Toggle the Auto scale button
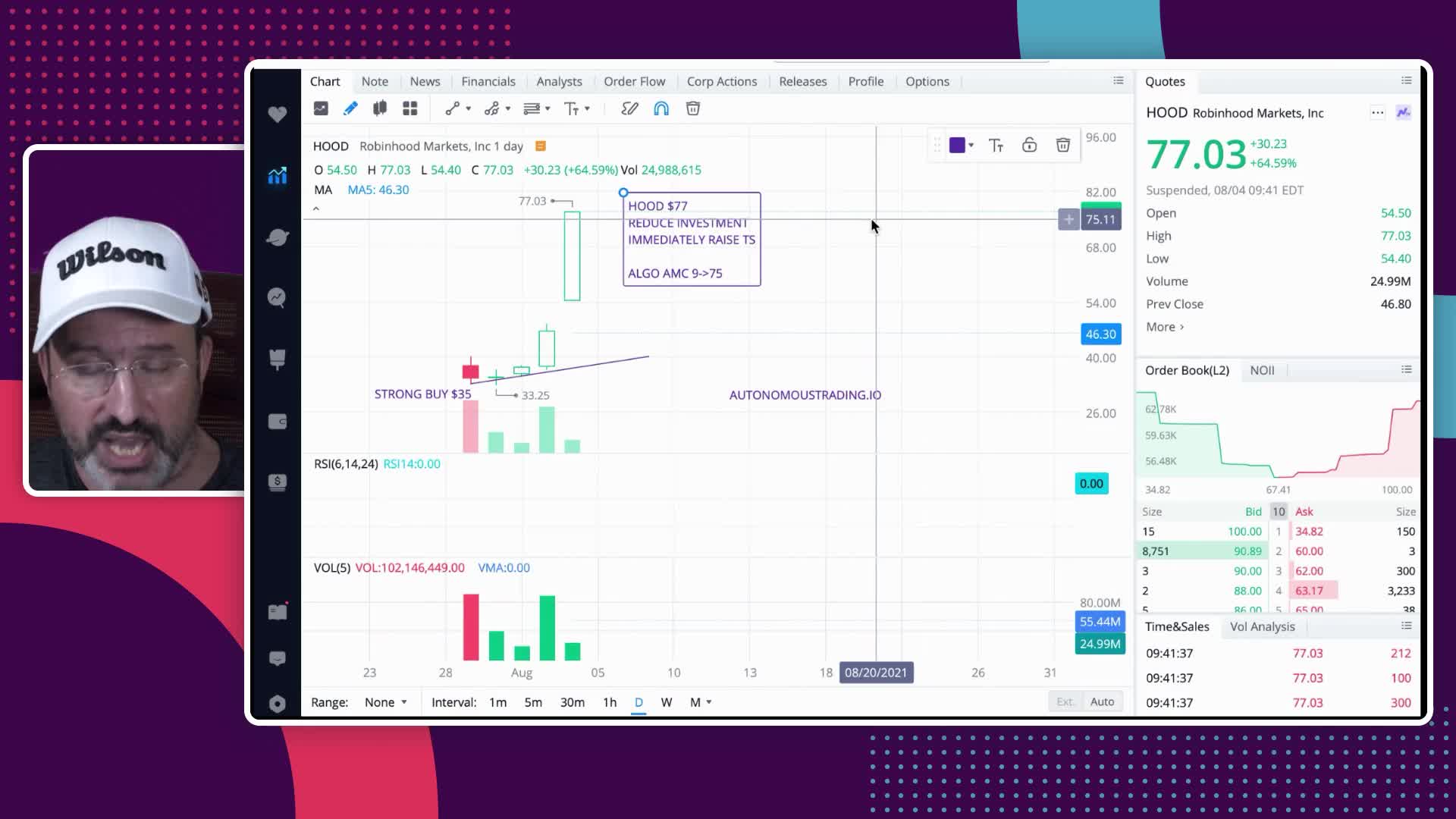1456x819 pixels. pos(1102,701)
